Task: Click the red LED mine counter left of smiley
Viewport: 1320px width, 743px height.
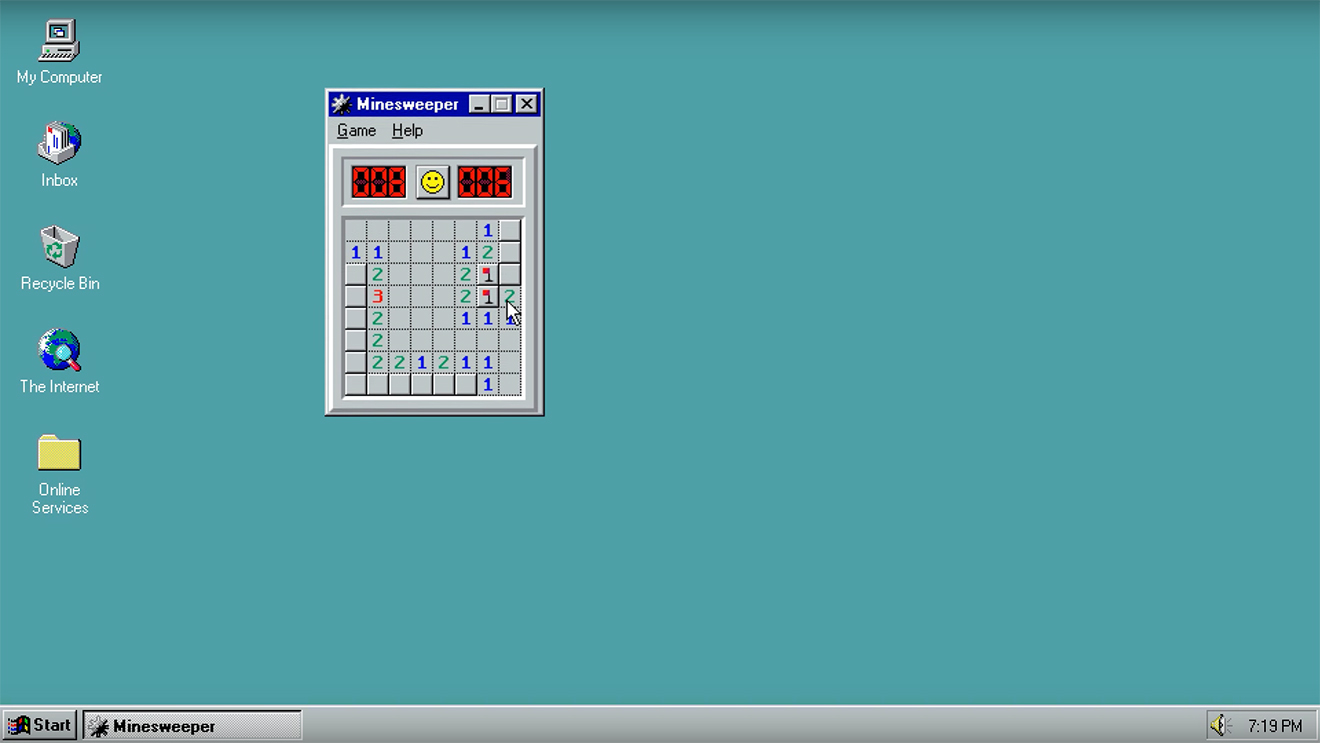Action: coord(379,182)
